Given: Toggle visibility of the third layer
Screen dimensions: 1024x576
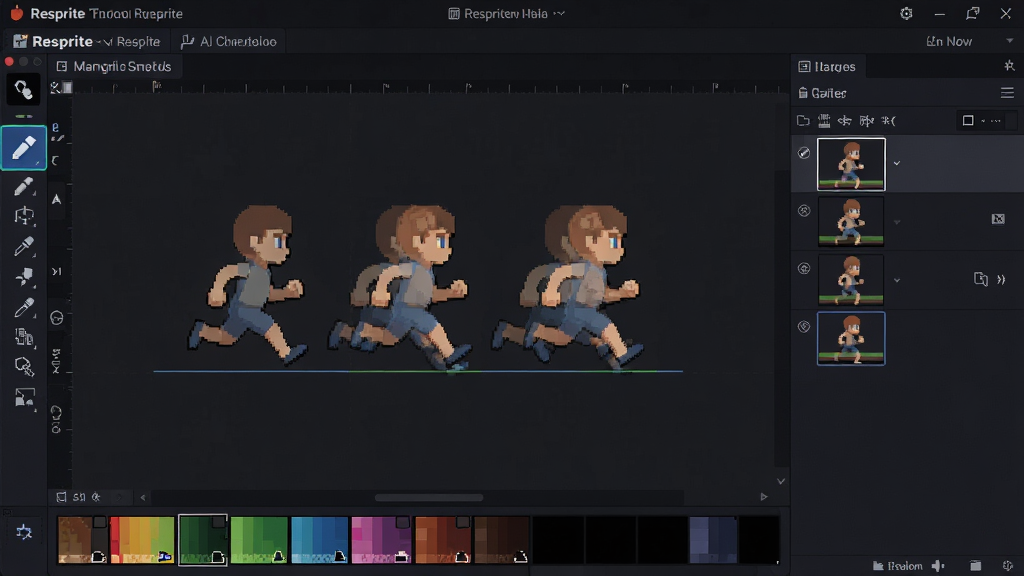Looking at the screenshot, I should click(x=804, y=268).
